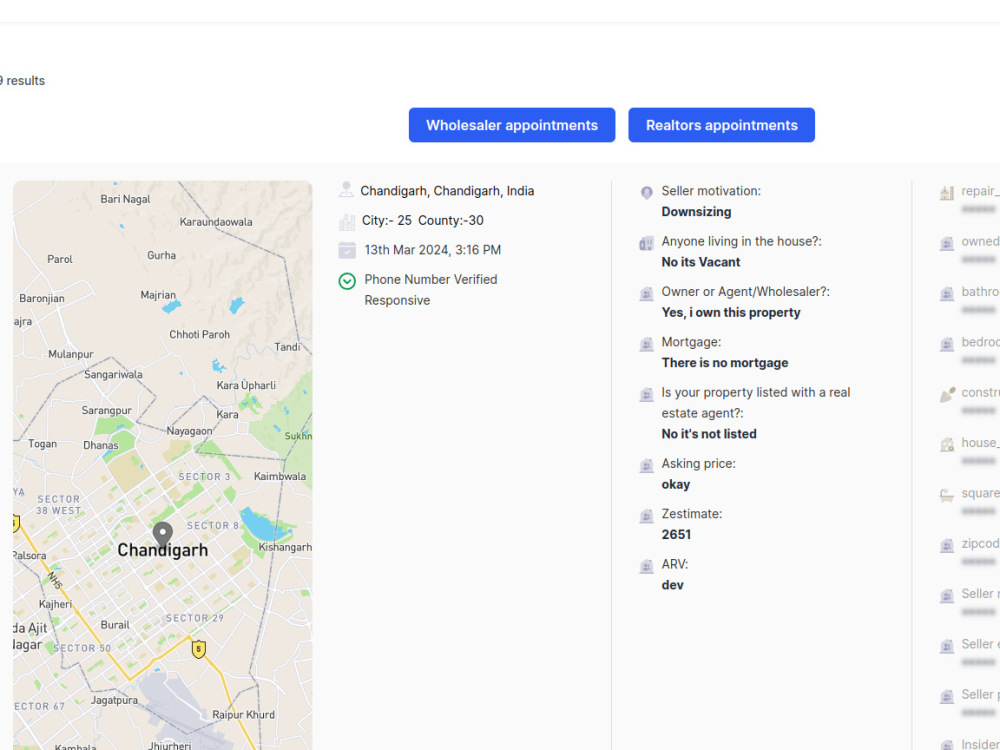Click the icon beside ARV

coord(646,566)
